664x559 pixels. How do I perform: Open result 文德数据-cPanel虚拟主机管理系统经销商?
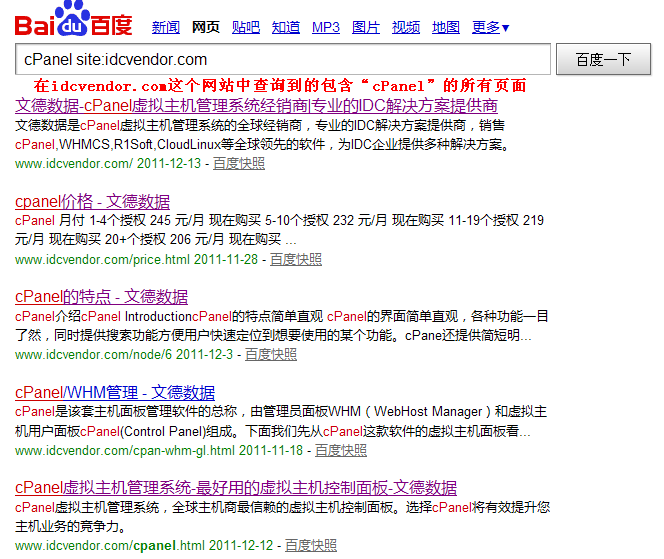256,105
